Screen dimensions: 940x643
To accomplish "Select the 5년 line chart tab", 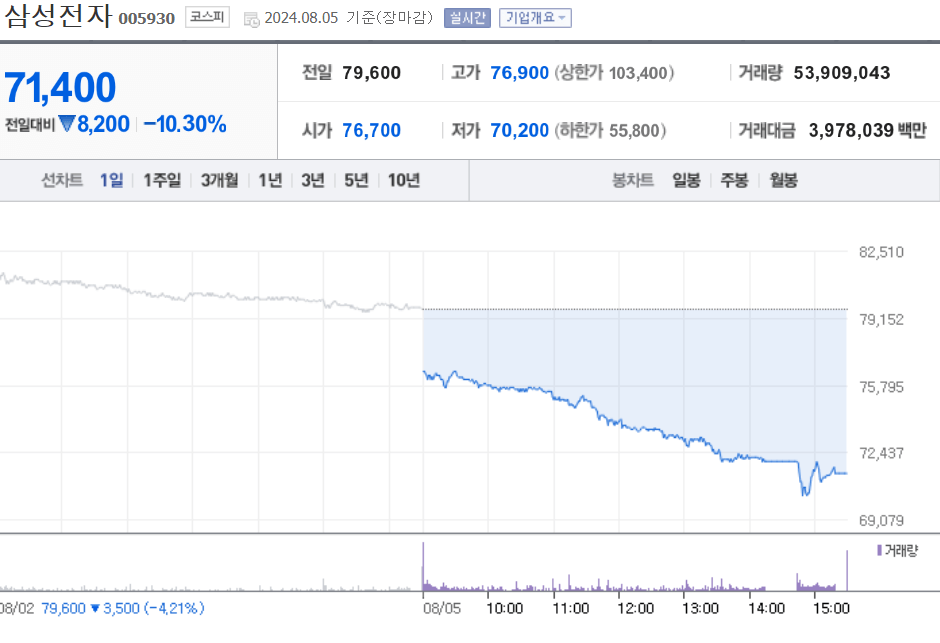I will [x=356, y=180].
